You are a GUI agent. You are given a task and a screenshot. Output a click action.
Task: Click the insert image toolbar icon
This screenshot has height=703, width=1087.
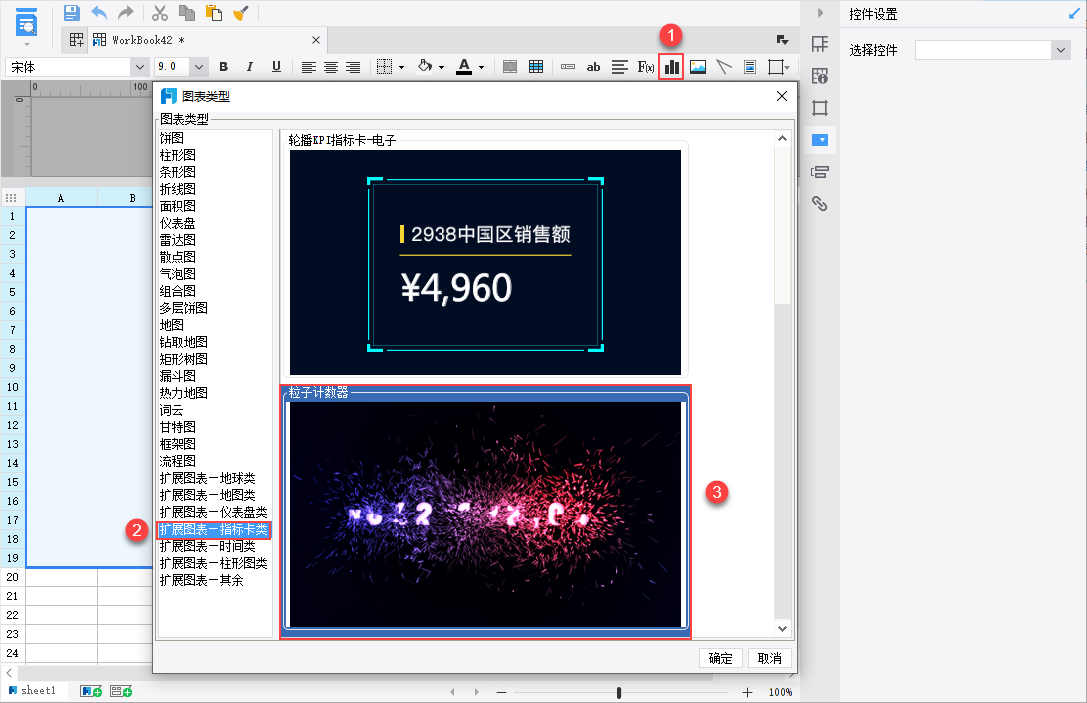point(698,67)
